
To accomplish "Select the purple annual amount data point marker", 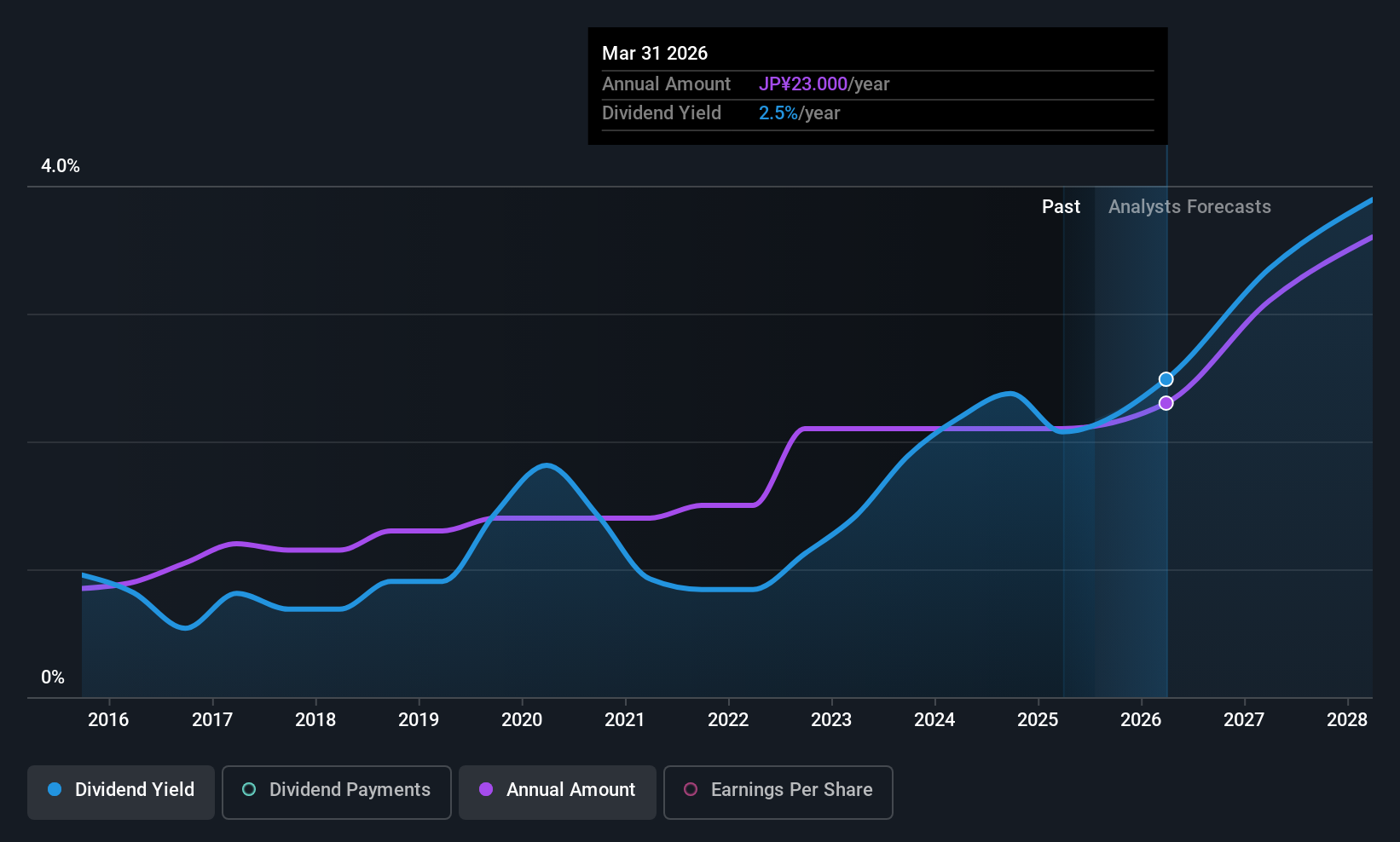I will click(1166, 403).
